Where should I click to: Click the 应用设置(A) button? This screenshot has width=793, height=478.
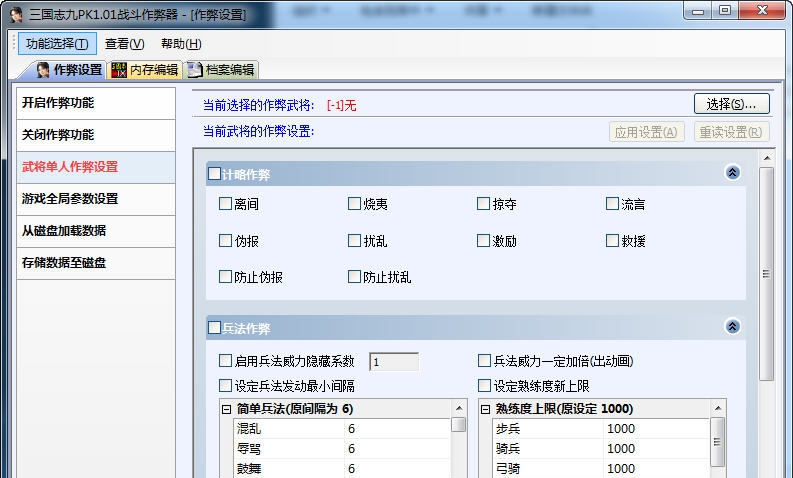(x=646, y=132)
